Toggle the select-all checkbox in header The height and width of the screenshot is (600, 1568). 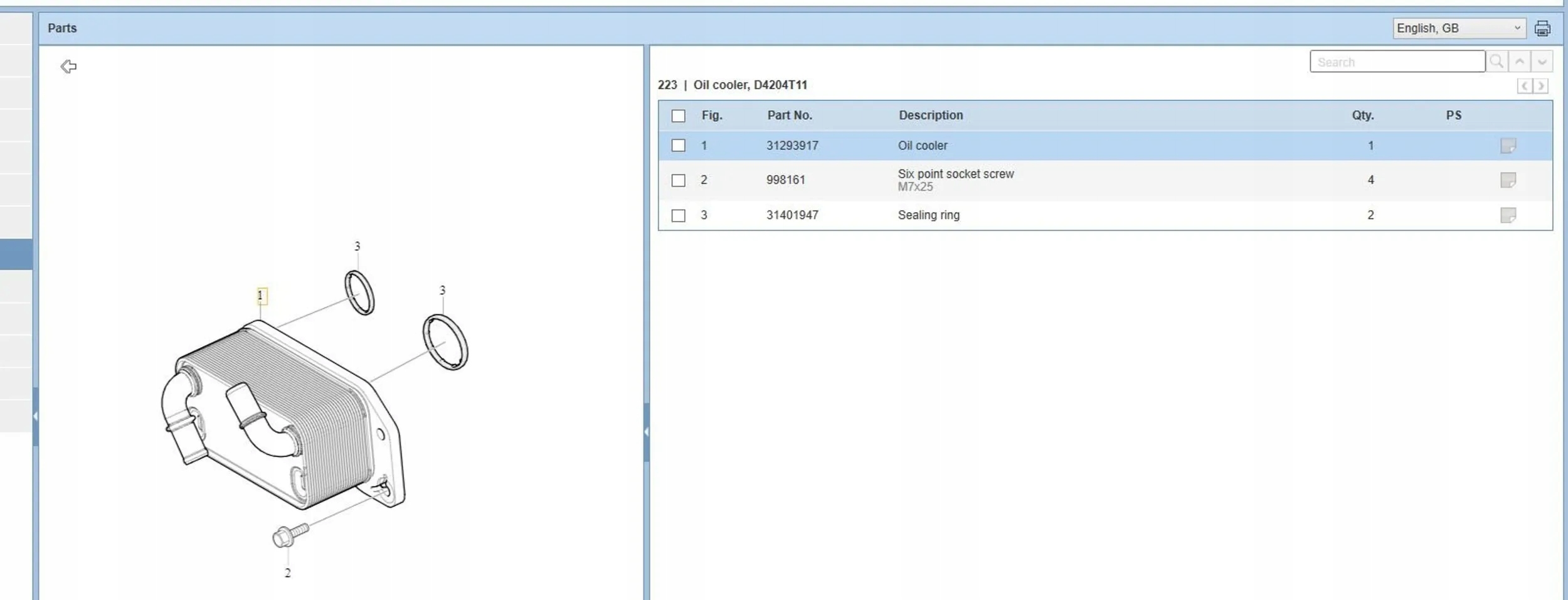click(678, 116)
